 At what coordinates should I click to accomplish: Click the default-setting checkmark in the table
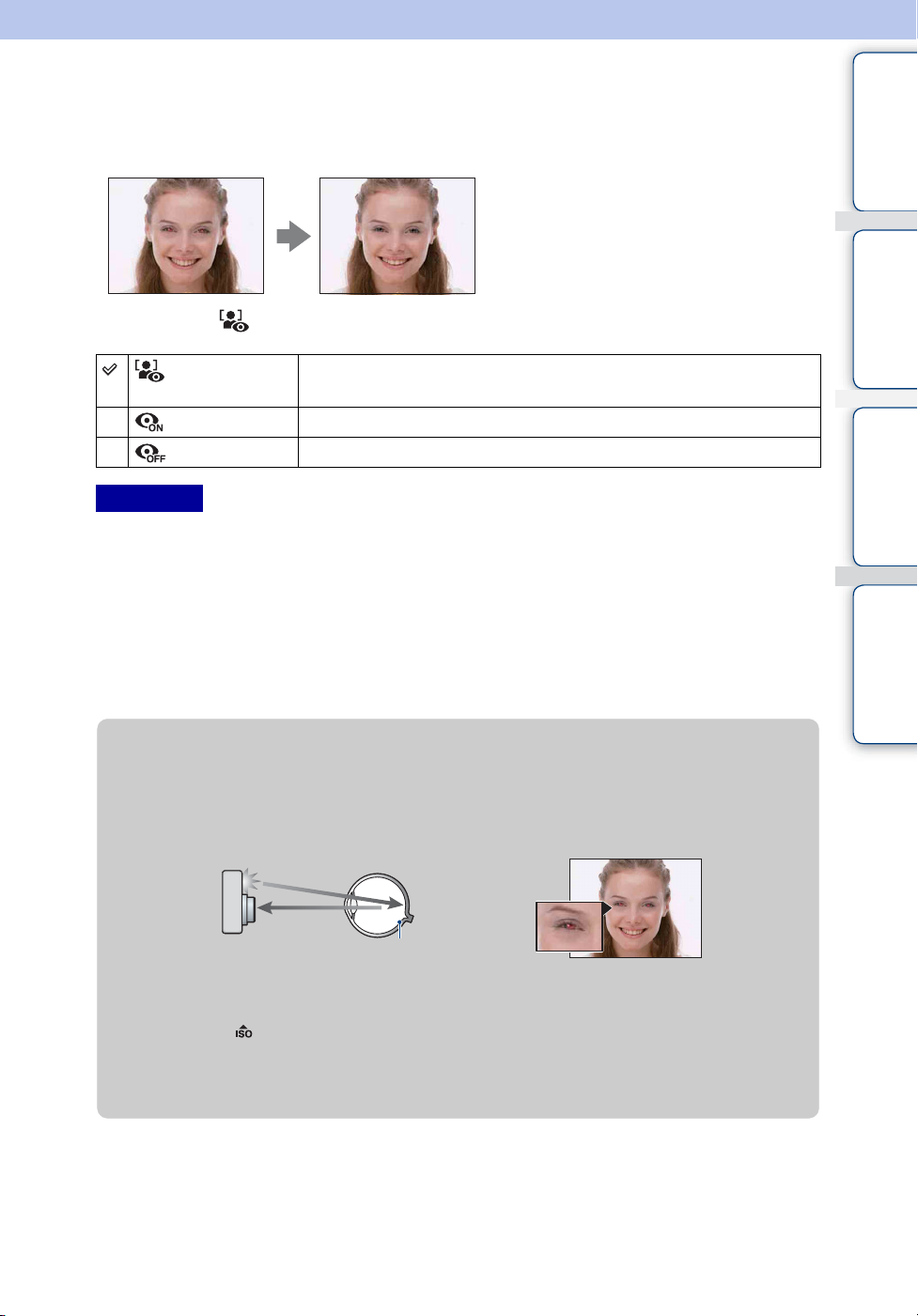[x=110, y=370]
